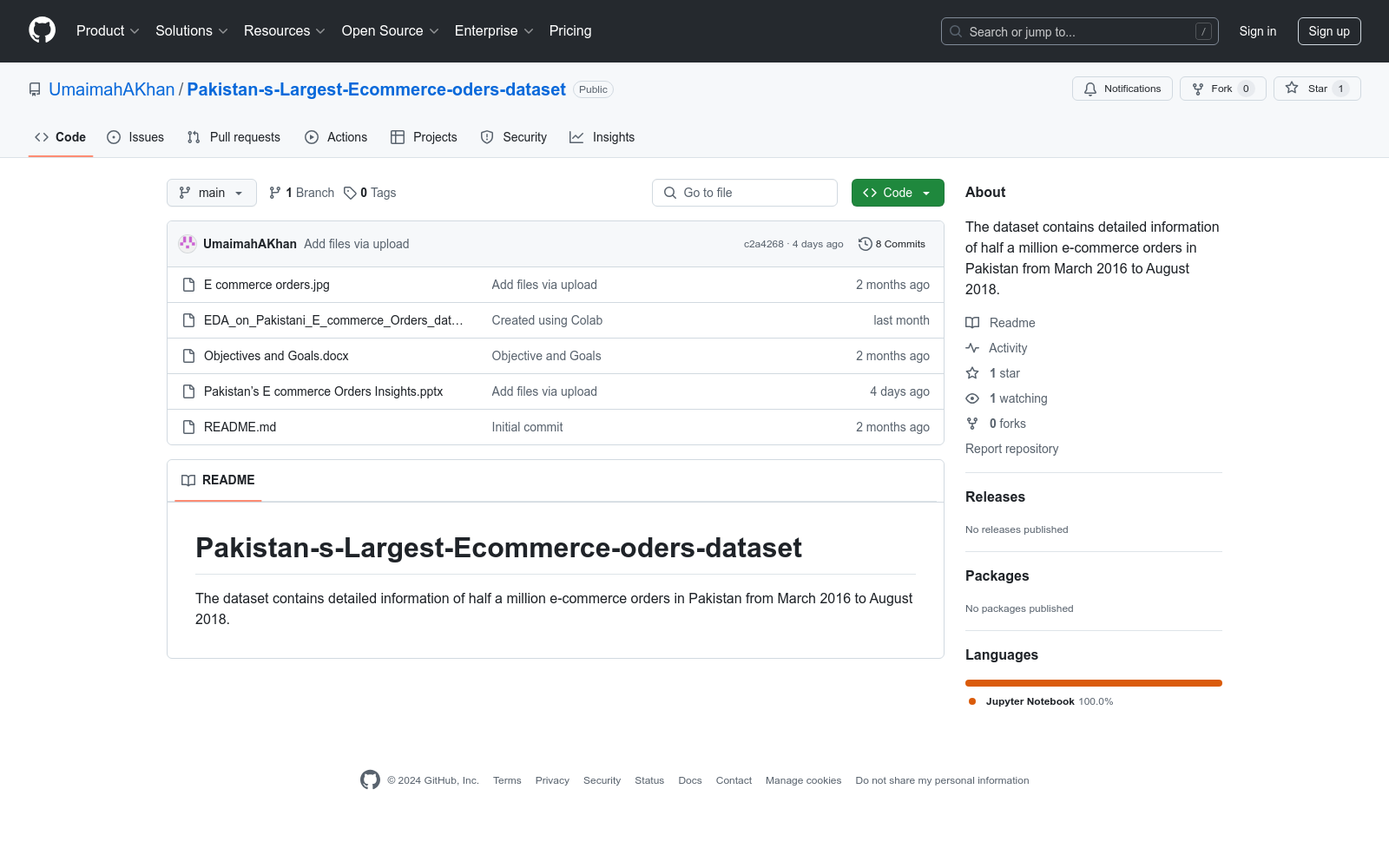Viewport: 1389px width, 868px height.
Task: Expand the Open Source menu
Action: [x=391, y=31]
